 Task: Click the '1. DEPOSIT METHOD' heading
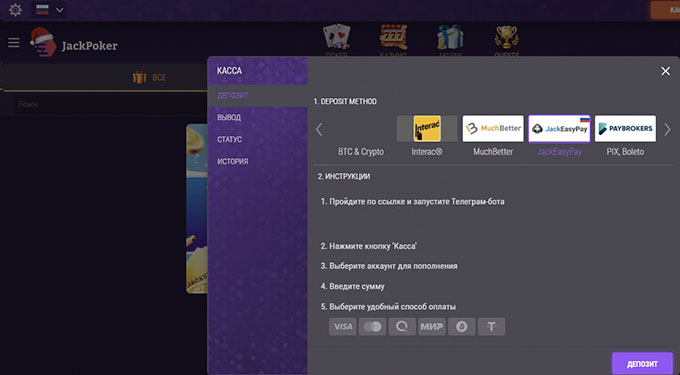tap(345, 101)
